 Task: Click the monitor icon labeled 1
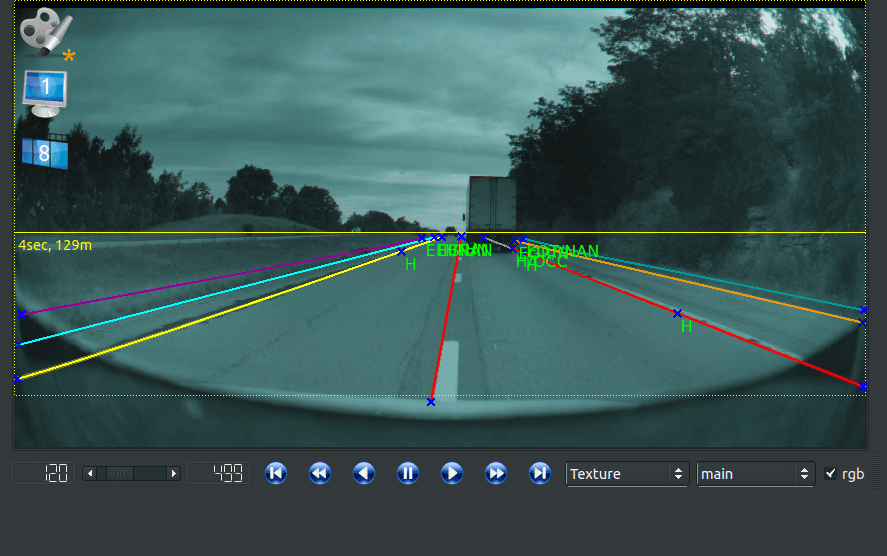click(x=45, y=91)
